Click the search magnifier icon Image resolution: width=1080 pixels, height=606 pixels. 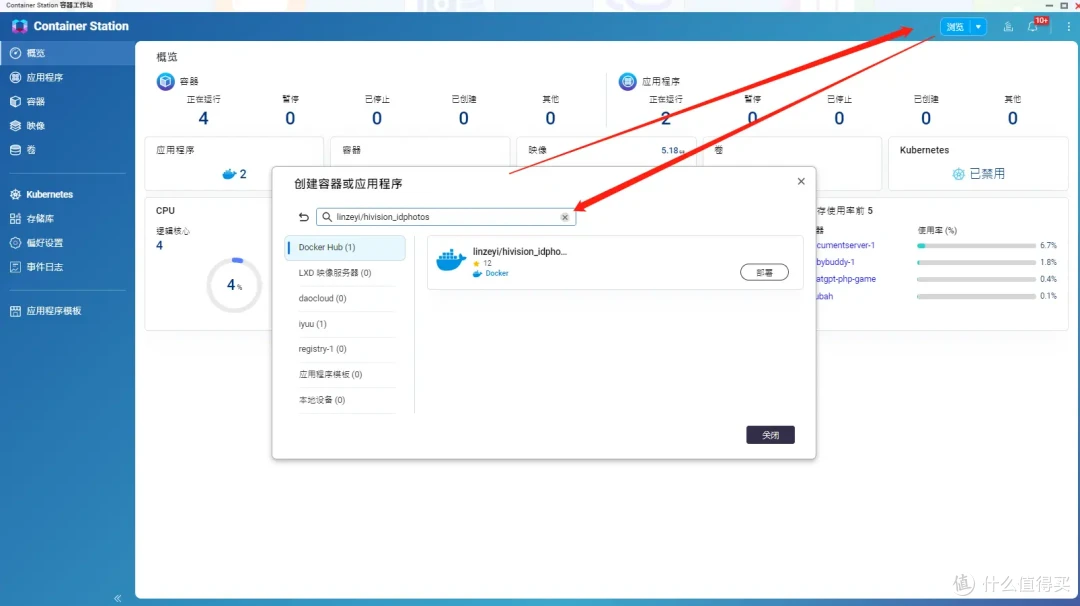[x=327, y=217]
